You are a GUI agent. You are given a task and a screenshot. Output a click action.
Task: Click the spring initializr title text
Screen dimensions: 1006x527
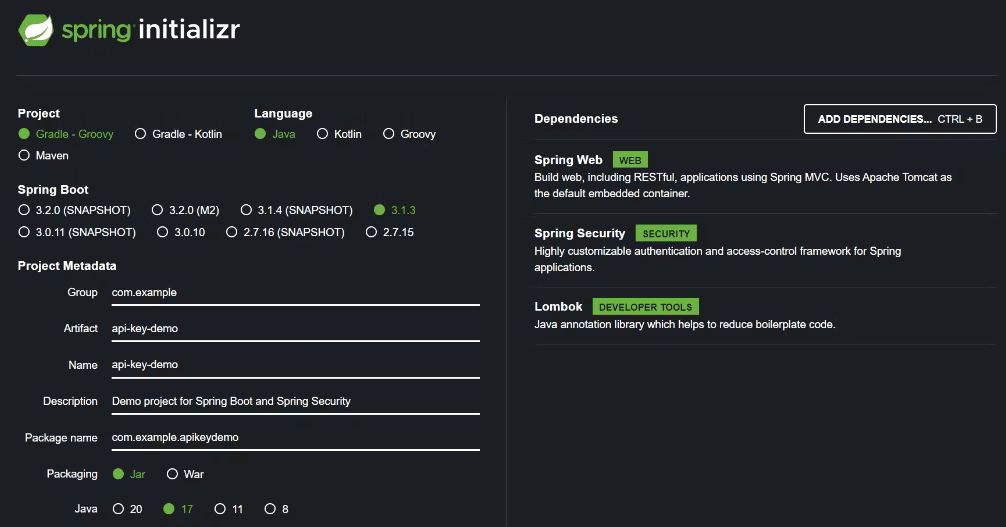click(151, 30)
